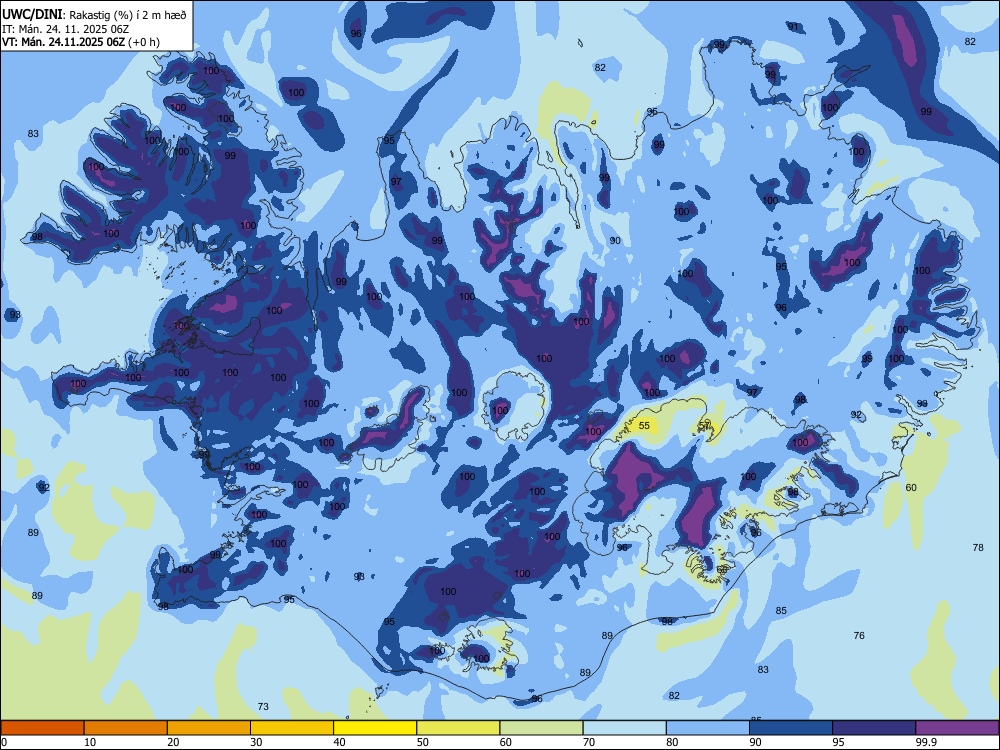Image resolution: width=1000 pixels, height=750 pixels.
Task: Click the navy 95–99.9 legend swatch
Action: click(x=874, y=728)
